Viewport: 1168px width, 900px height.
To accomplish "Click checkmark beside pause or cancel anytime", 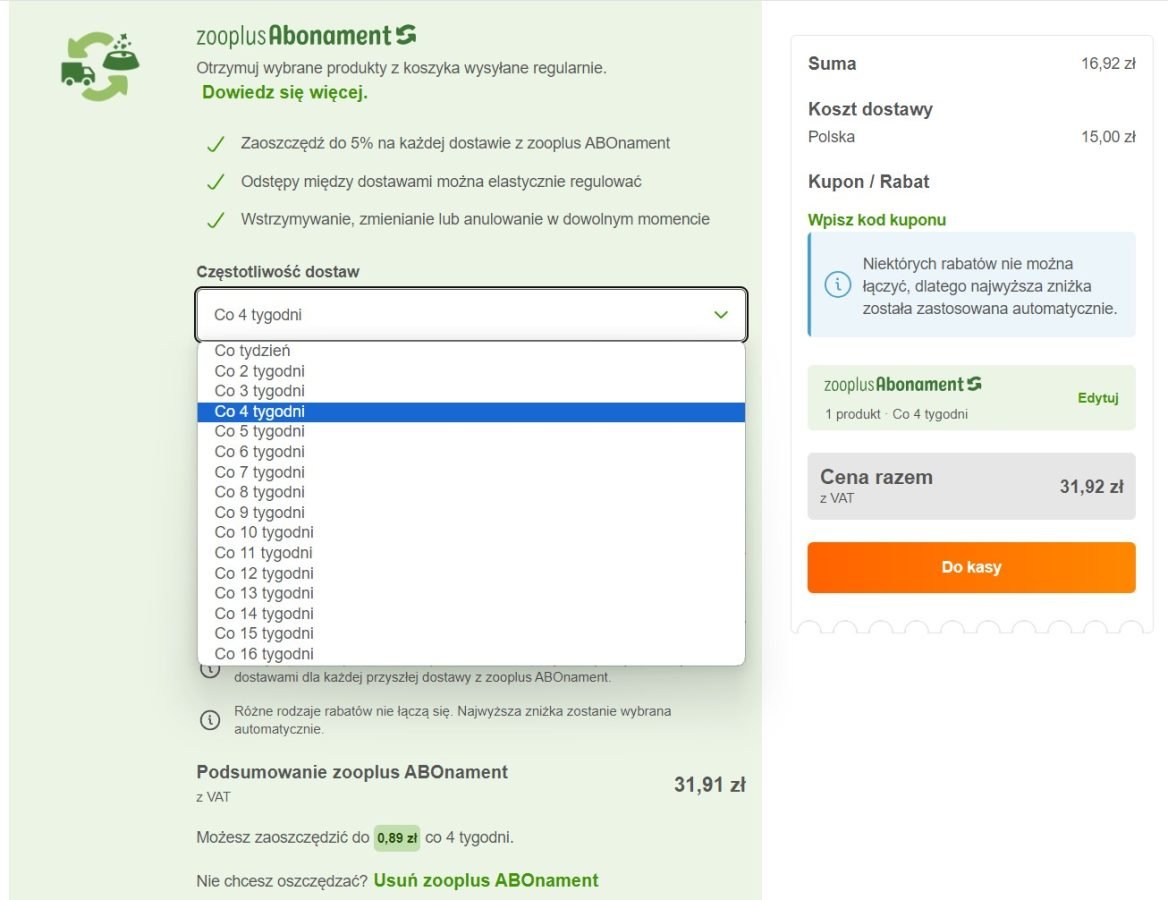I will click(x=215, y=220).
